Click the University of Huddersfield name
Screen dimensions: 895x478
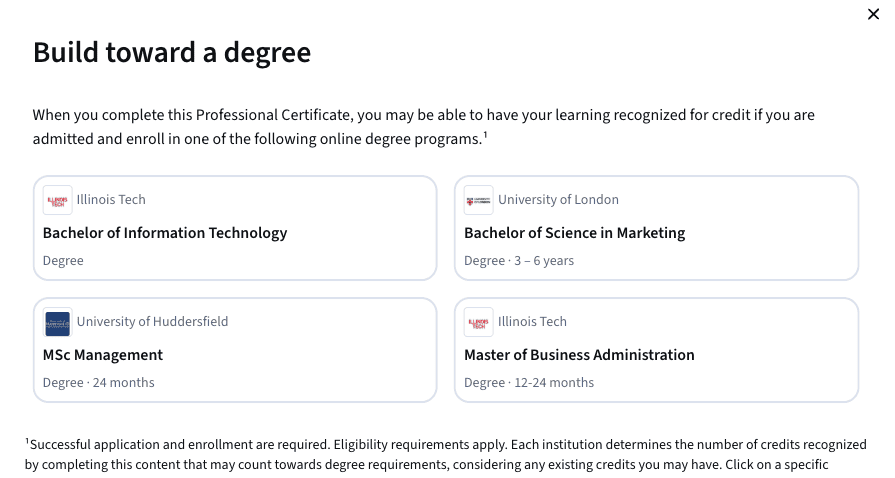click(x=152, y=322)
